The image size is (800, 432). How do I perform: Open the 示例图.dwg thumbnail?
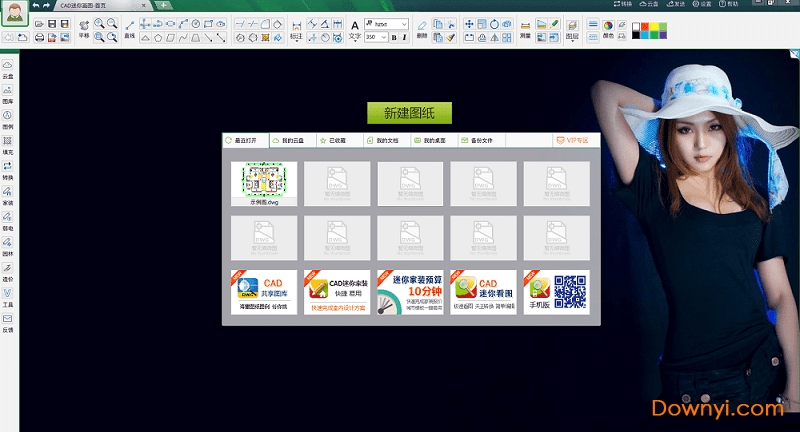[x=263, y=183]
